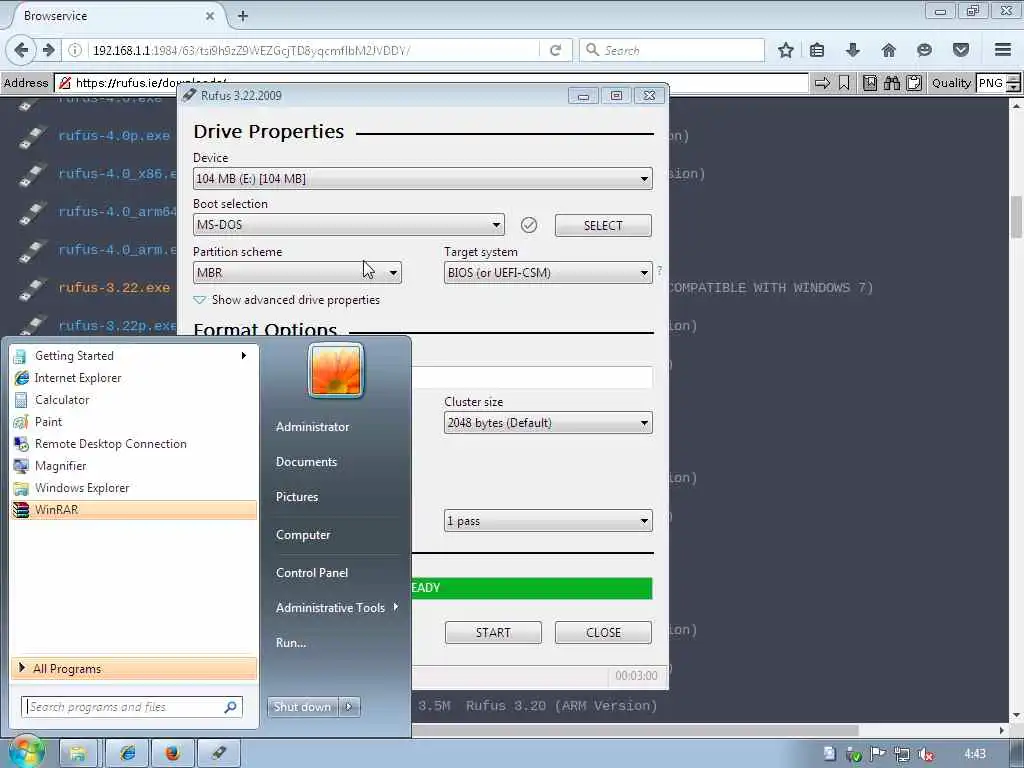This screenshot has width=1024, height=768.
Task: Click Browservice bookmark ribbon icon
Action: tap(844, 83)
